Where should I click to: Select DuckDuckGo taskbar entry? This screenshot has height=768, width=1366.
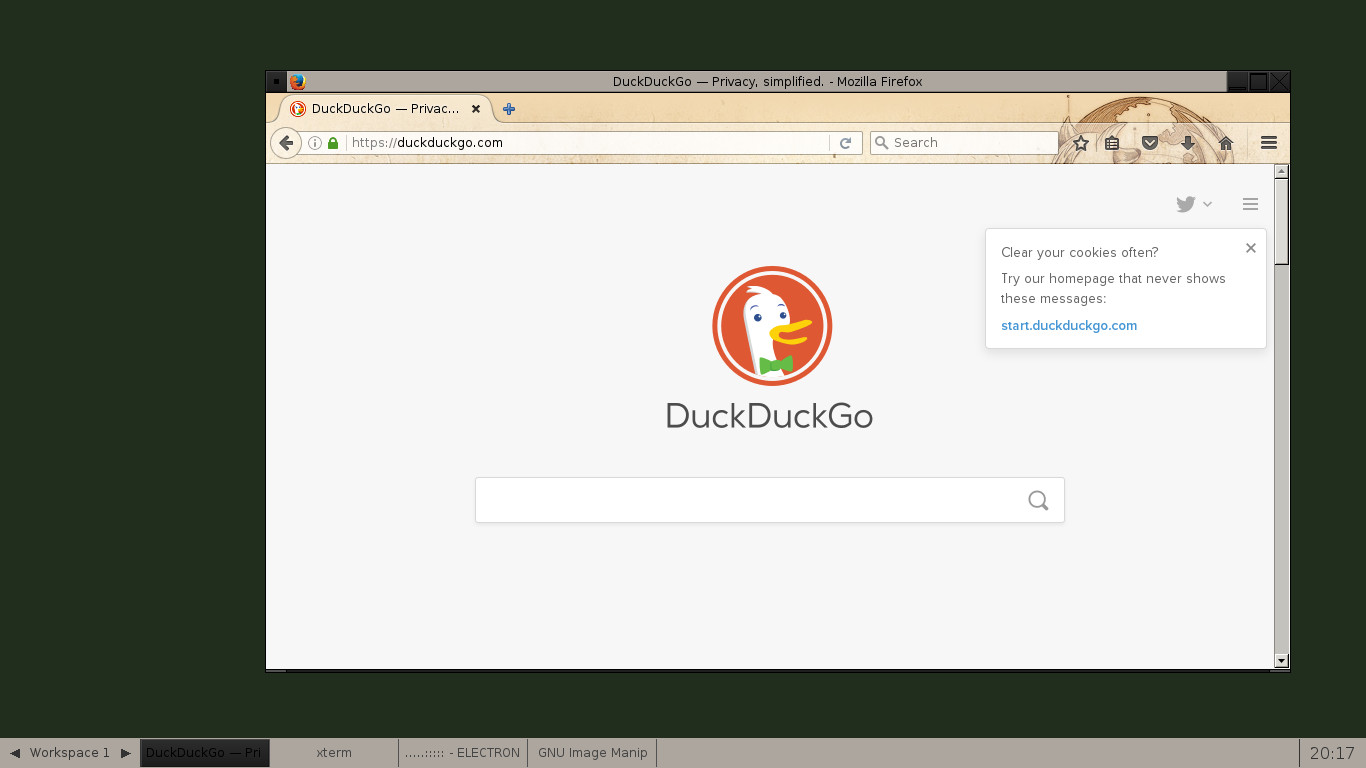(x=205, y=753)
